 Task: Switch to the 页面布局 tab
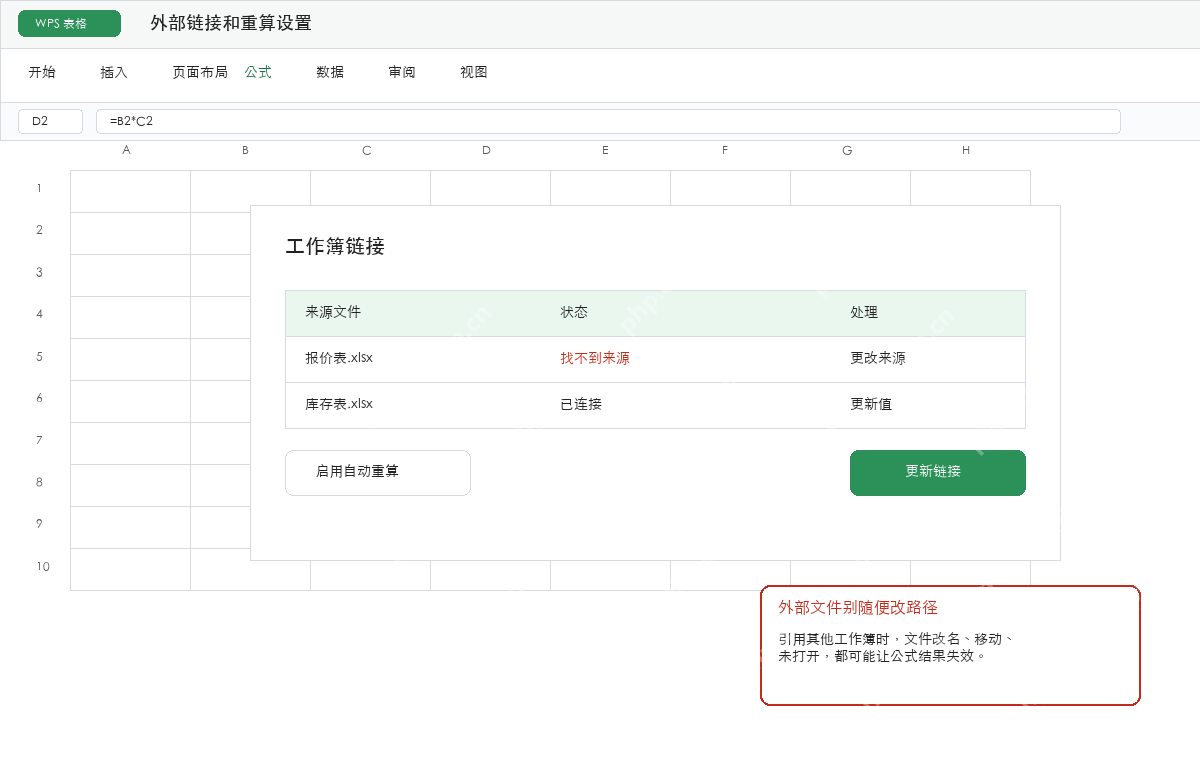(x=200, y=72)
